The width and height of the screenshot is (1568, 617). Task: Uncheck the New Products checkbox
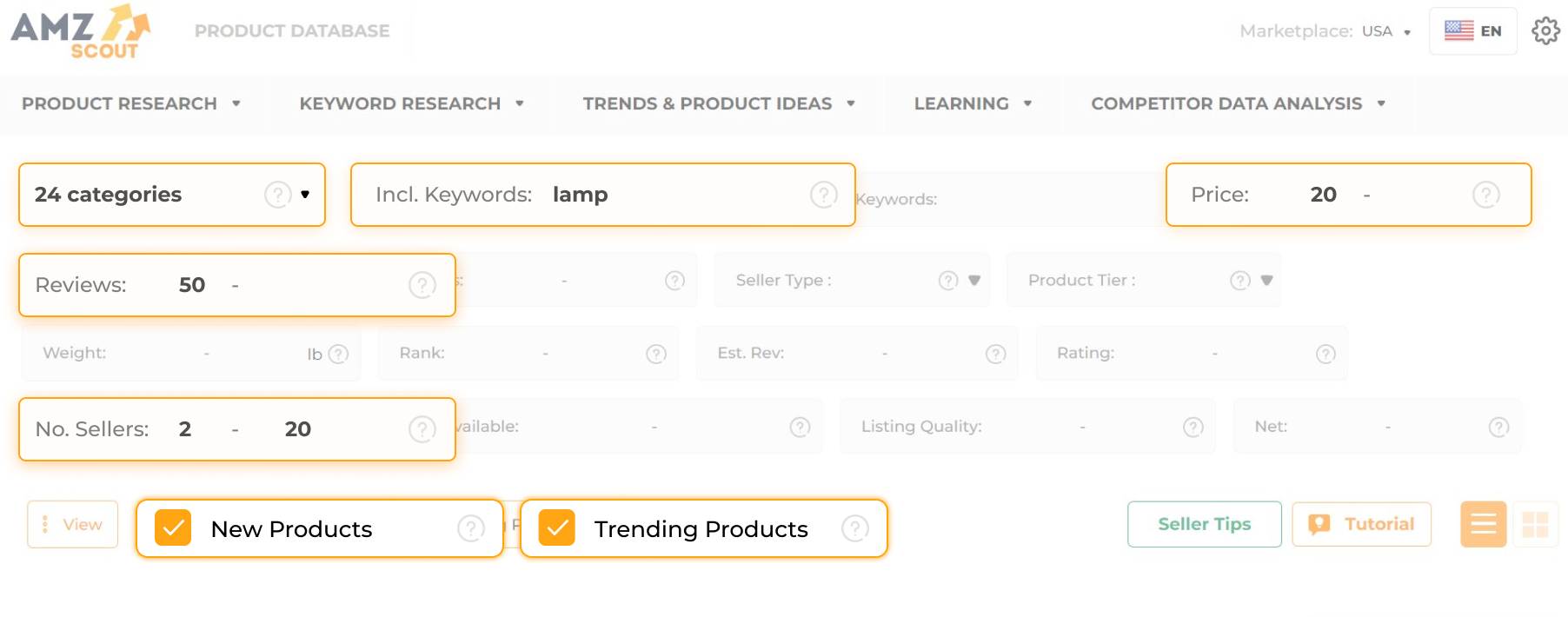[x=174, y=528]
